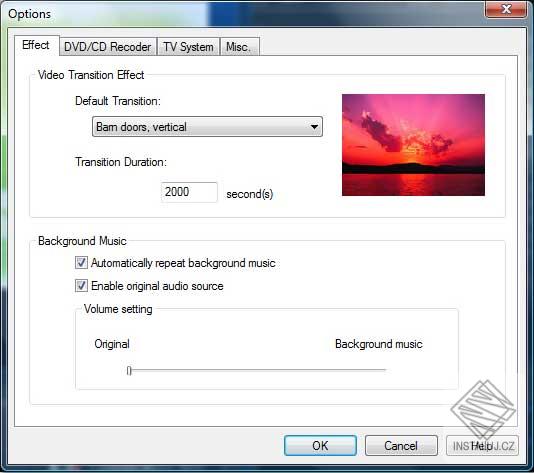Screen dimensions: 534x473
Task: Open the DVD/CD Recoder tab
Action: [x=108, y=47]
